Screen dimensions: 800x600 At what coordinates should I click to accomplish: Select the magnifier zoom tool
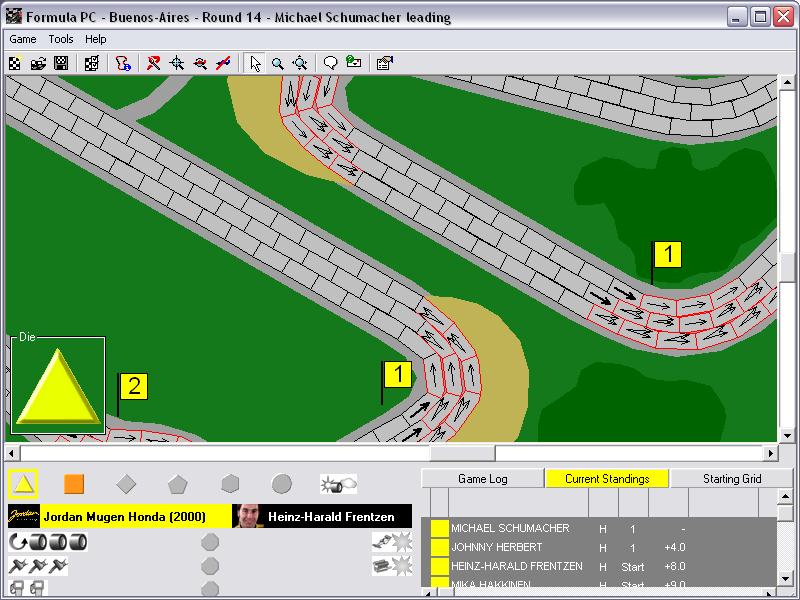[x=278, y=63]
